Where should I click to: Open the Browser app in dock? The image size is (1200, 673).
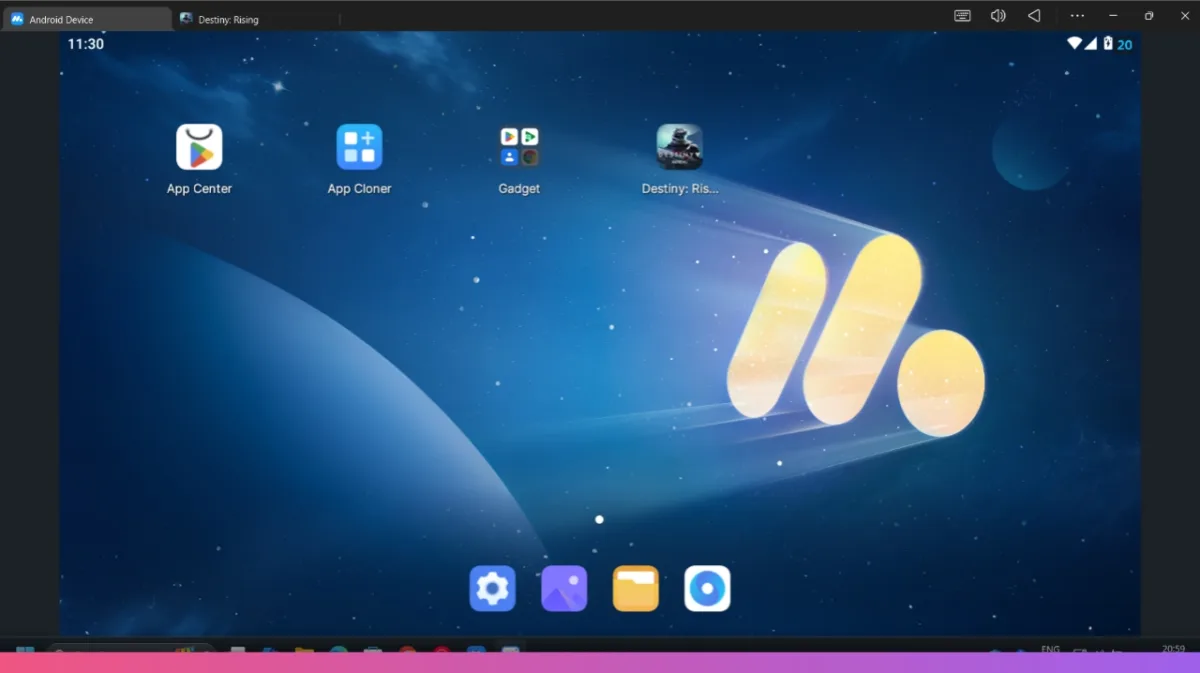[x=707, y=588]
